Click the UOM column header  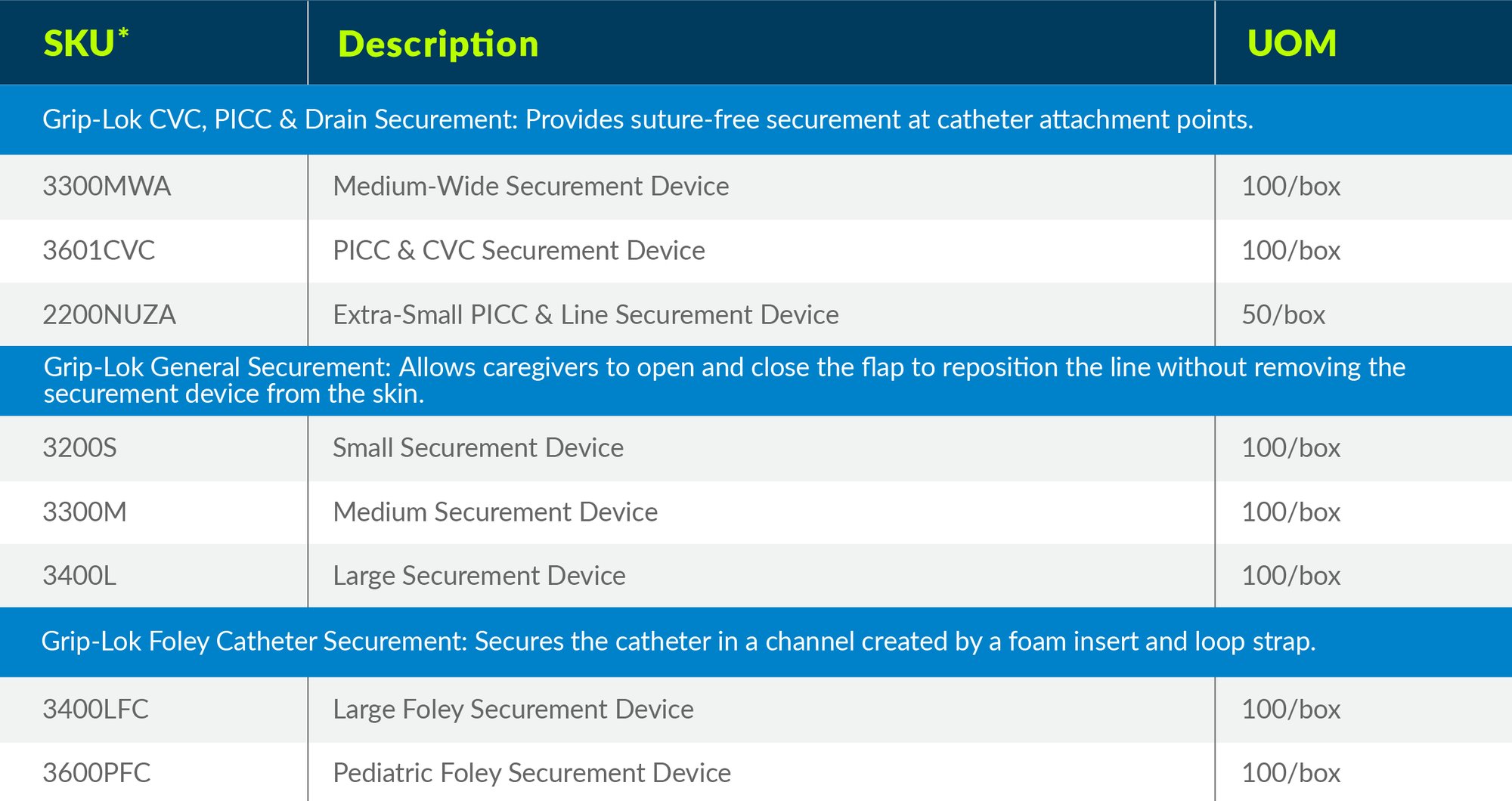pos(1292,43)
